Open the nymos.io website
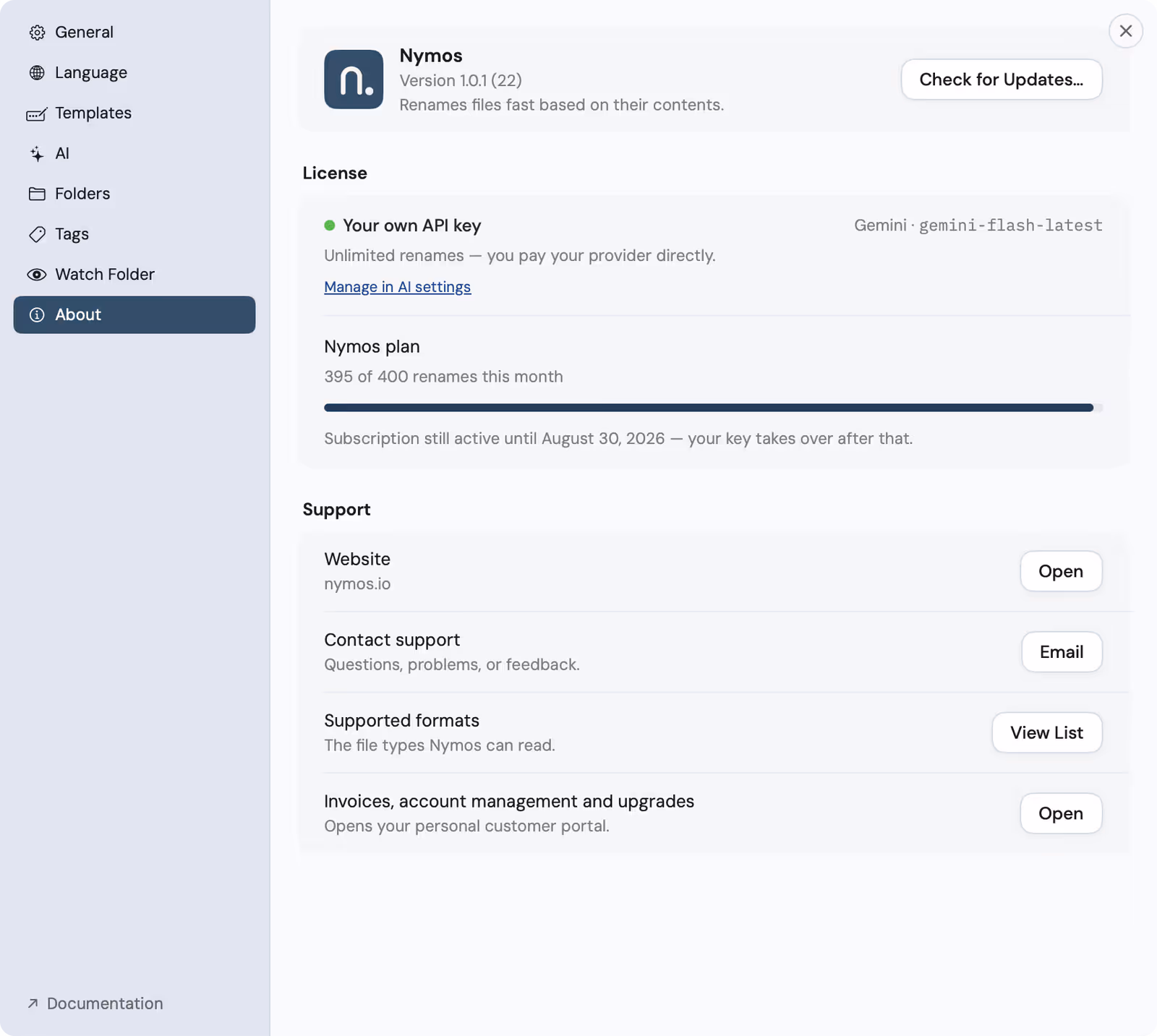Screen dimensions: 1157x1036 point(1061,571)
